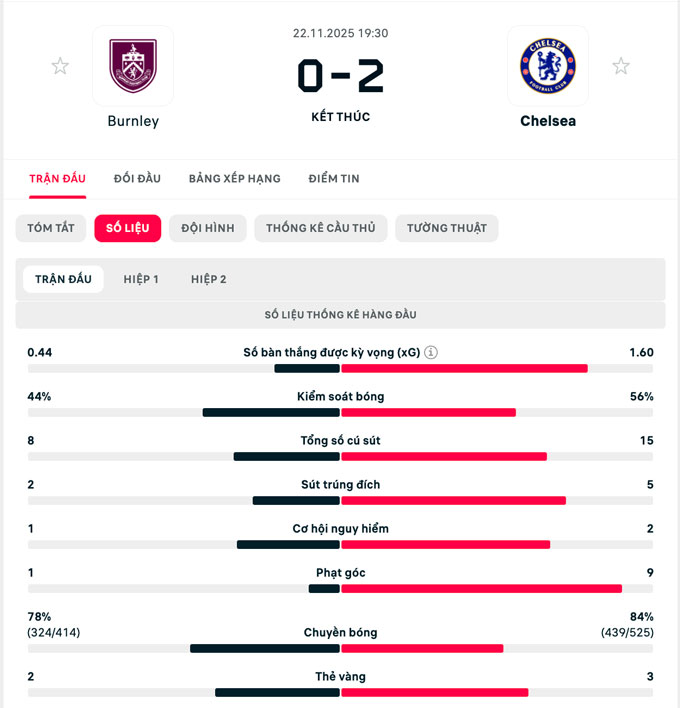
Task: Open the ĐỘI HÌNH lineups view
Action: click(208, 228)
